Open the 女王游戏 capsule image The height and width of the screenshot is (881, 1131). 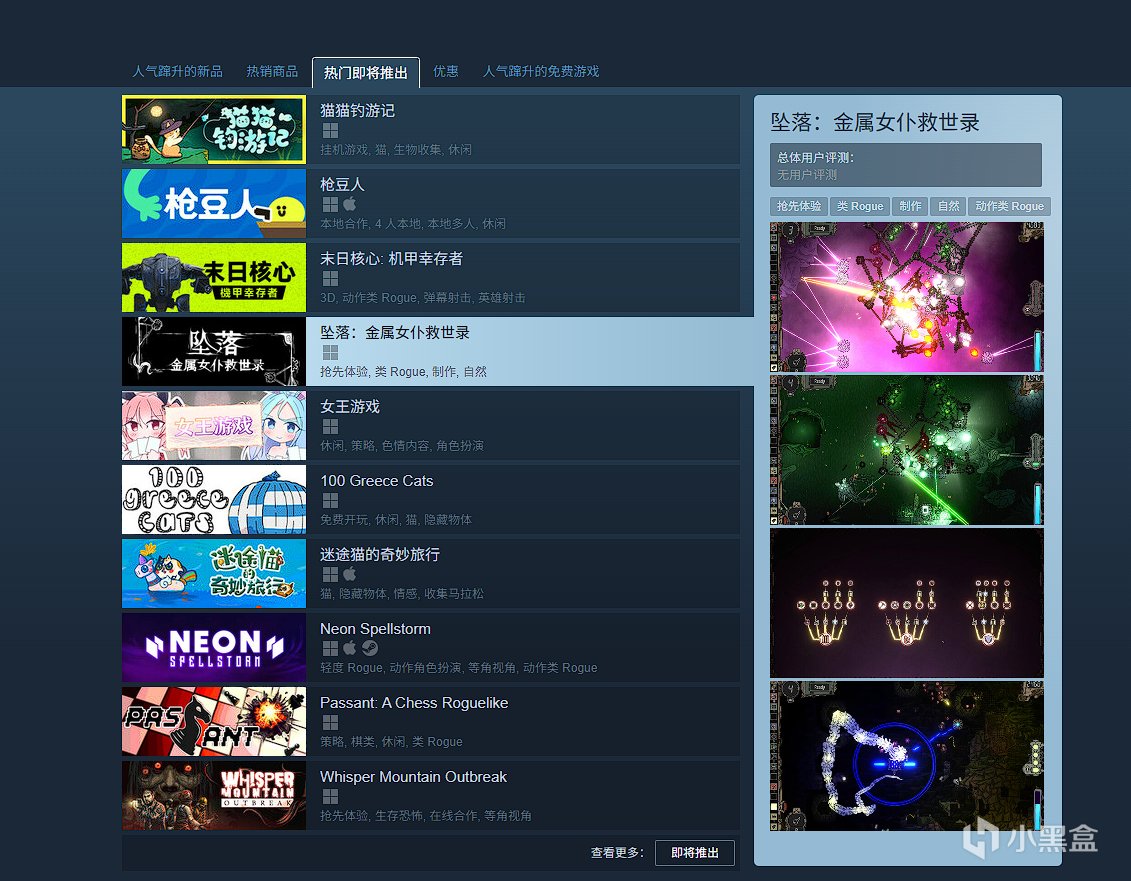(x=214, y=426)
